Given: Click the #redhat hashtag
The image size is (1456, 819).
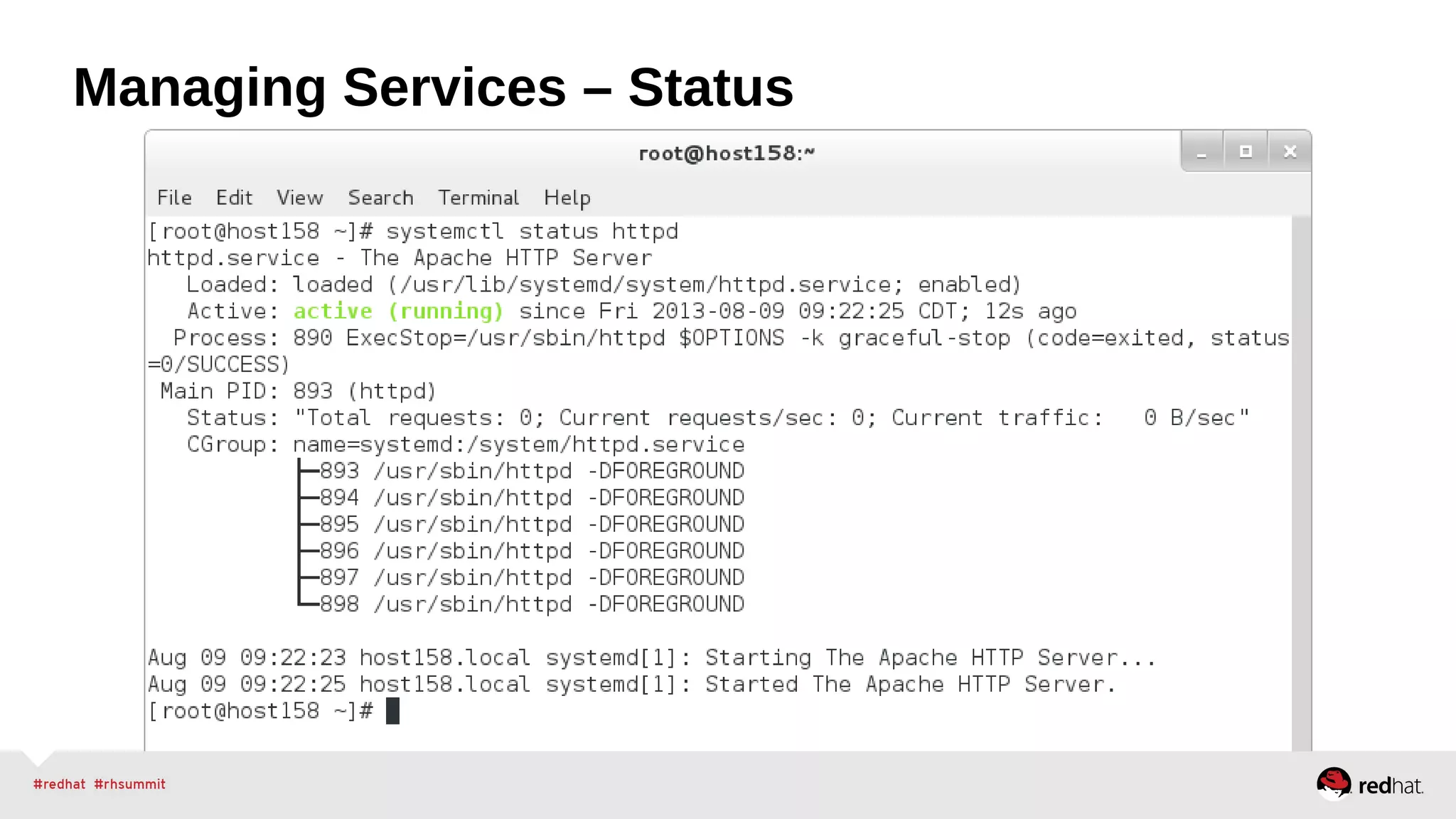Looking at the screenshot, I should click(x=59, y=784).
